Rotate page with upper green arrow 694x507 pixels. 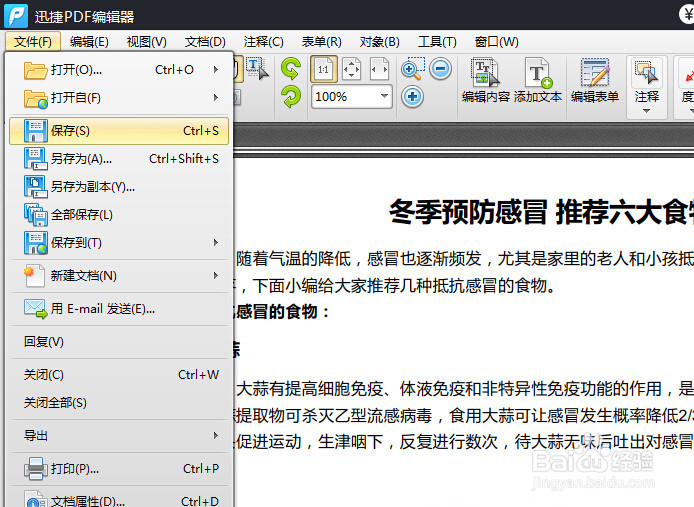[291, 69]
